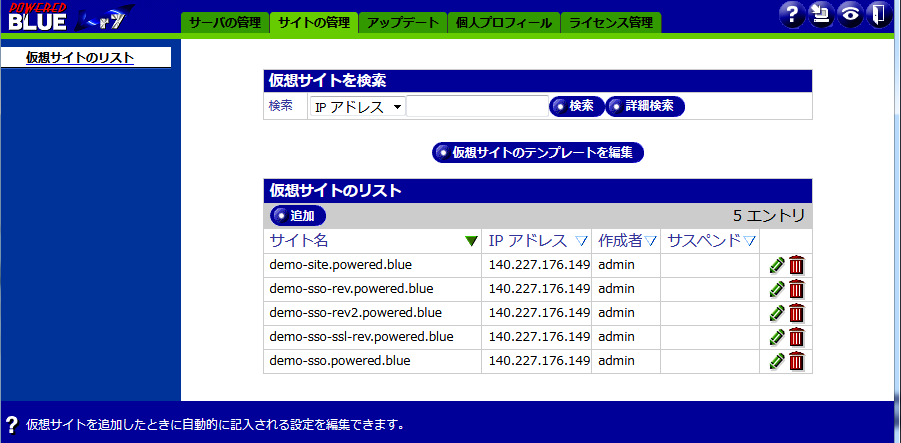Click the 詳細検索 advanced search button
Screen dimensions: 901x443
[645, 106]
